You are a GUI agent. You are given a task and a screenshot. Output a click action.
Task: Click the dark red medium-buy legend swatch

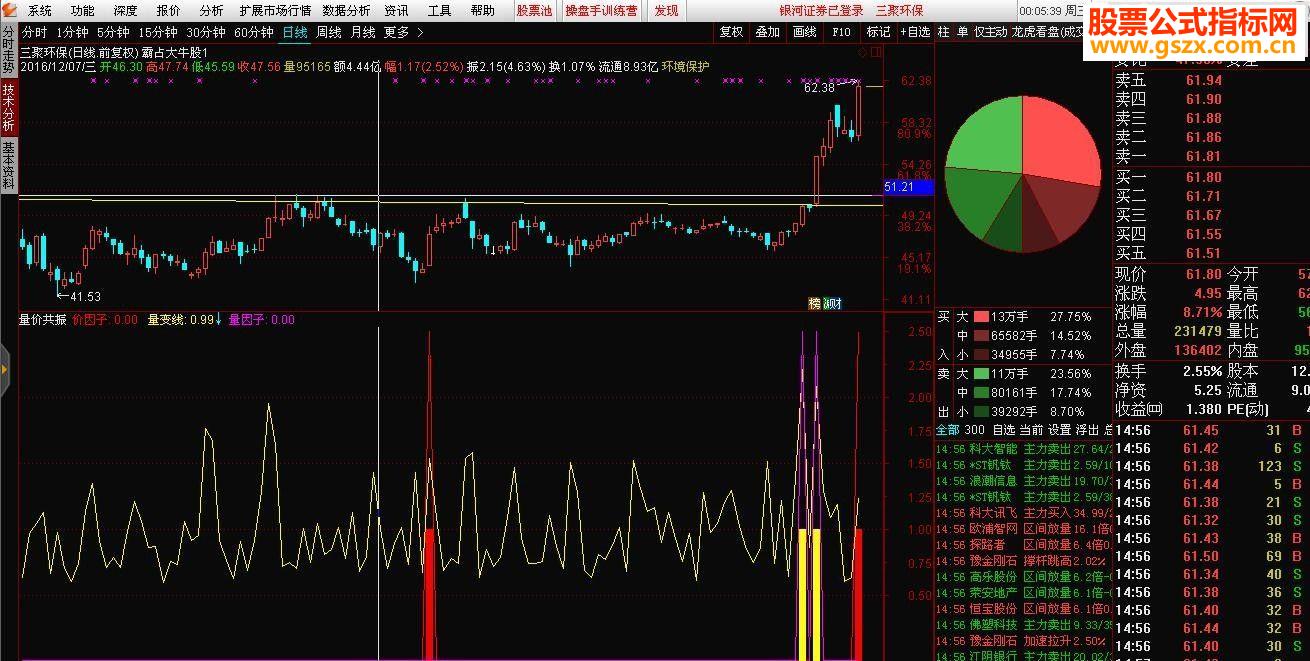981,336
